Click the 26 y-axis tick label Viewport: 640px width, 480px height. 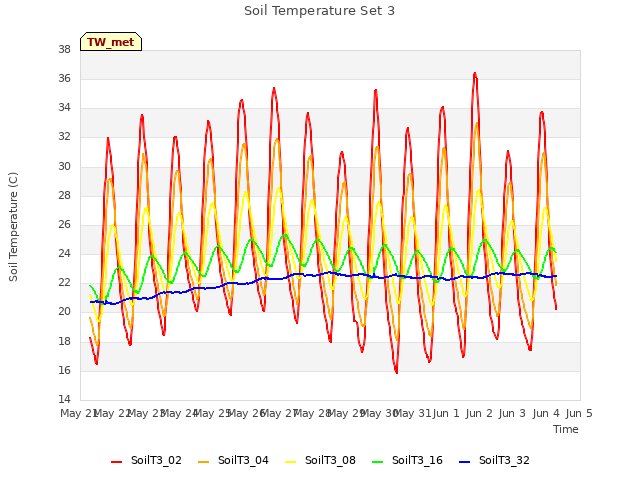click(64, 224)
